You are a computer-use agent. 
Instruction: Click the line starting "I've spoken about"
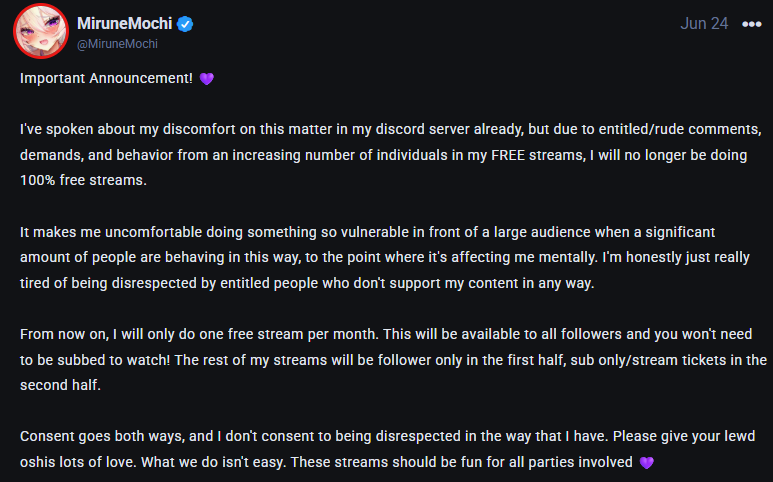tap(390, 129)
